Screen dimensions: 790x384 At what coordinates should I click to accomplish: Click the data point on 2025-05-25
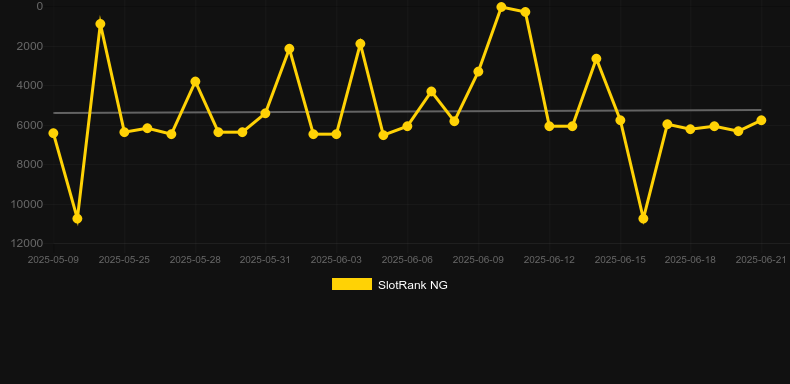click(x=124, y=132)
